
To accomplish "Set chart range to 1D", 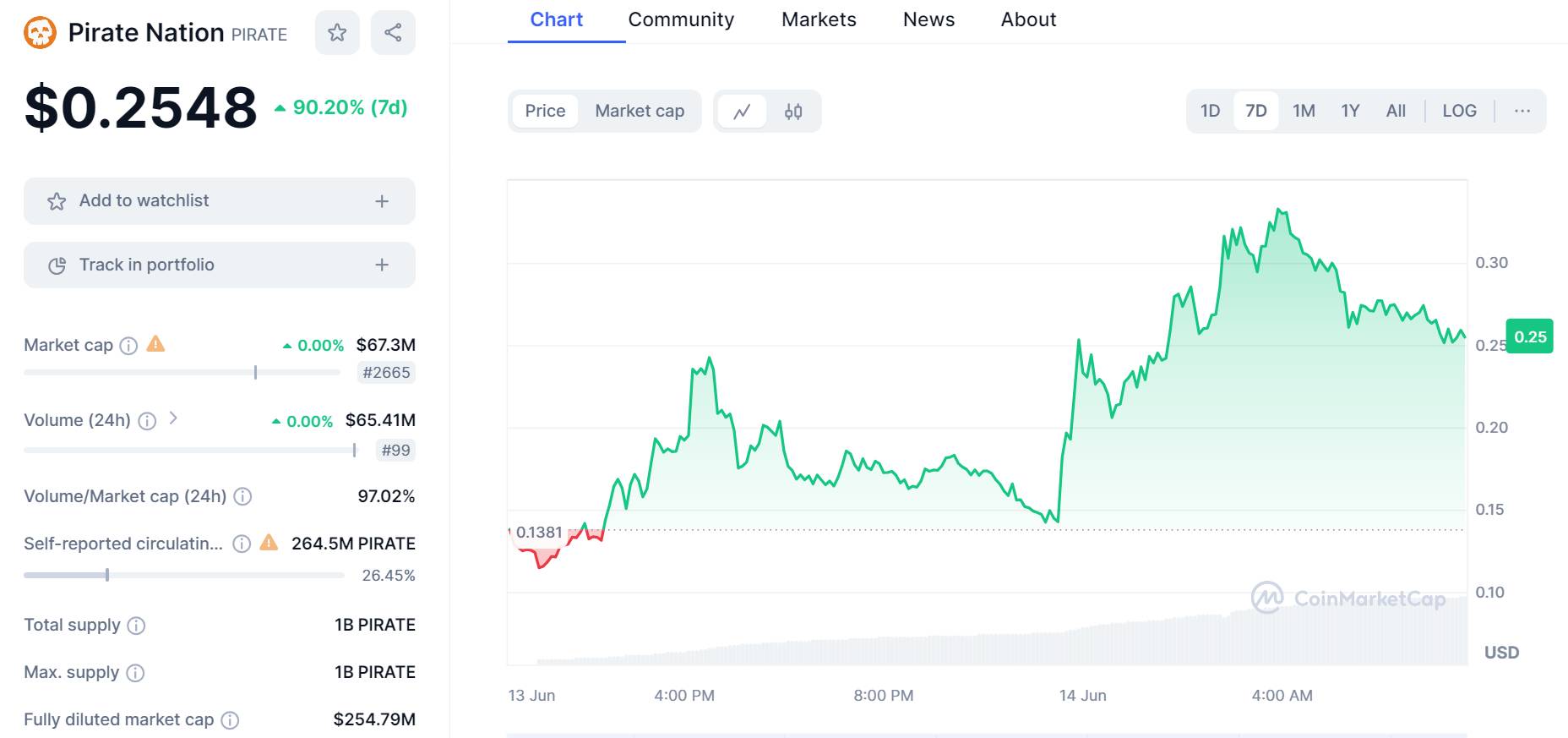I will pyautogui.click(x=1210, y=111).
